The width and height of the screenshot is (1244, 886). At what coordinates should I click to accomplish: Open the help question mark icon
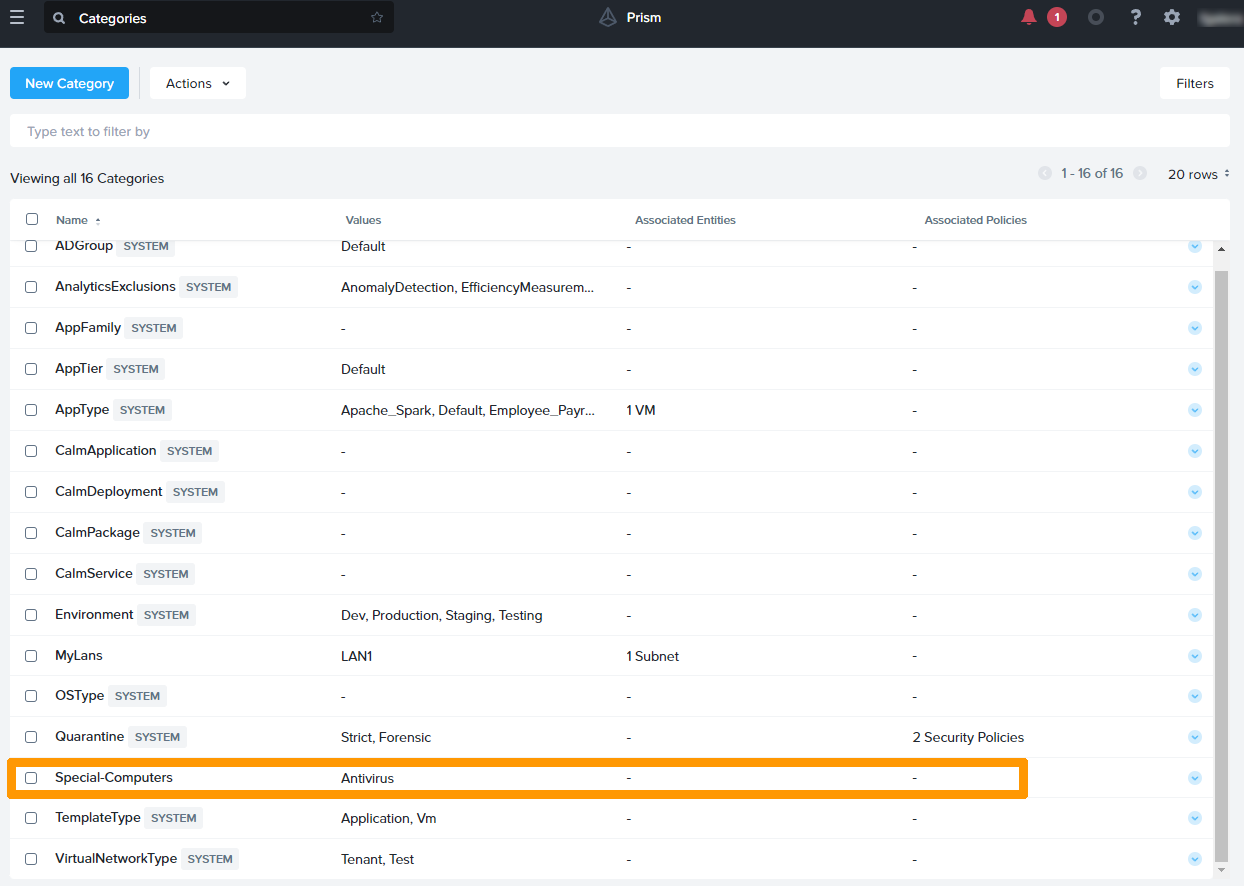point(1135,17)
